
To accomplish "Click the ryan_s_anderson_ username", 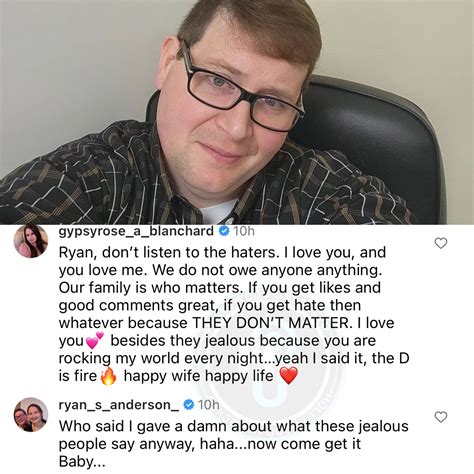I will [x=119, y=405].
